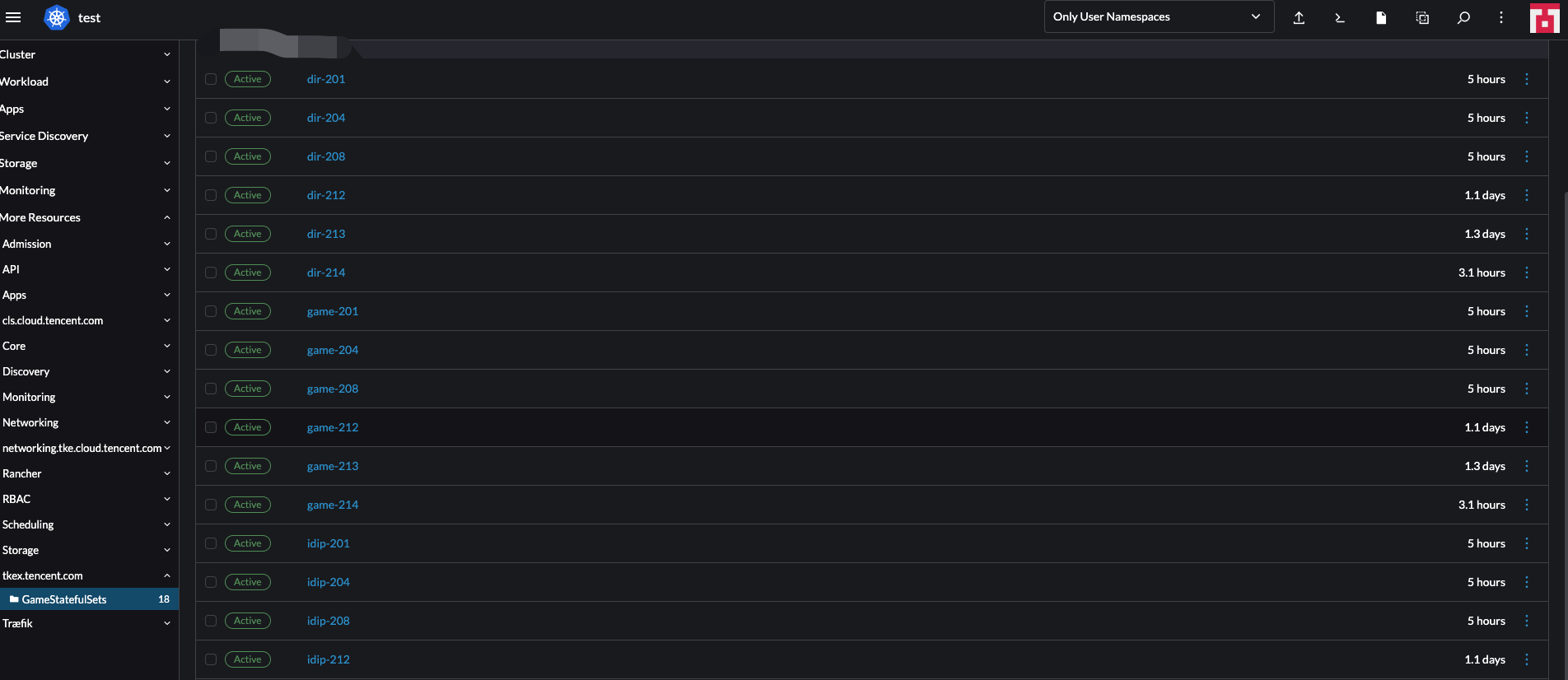Open the header more-options kebab menu

(1501, 17)
